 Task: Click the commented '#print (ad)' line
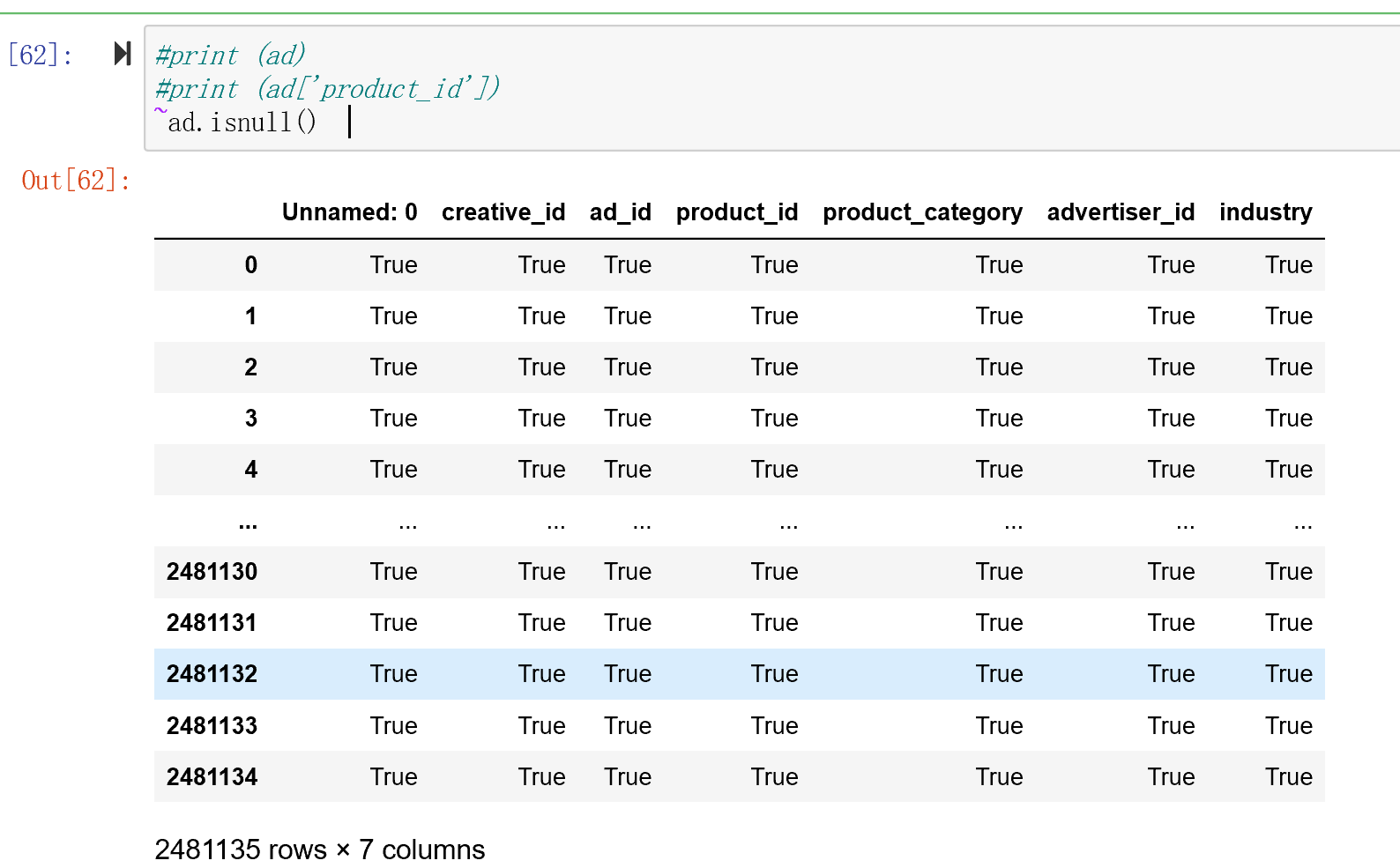tap(230, 56)
